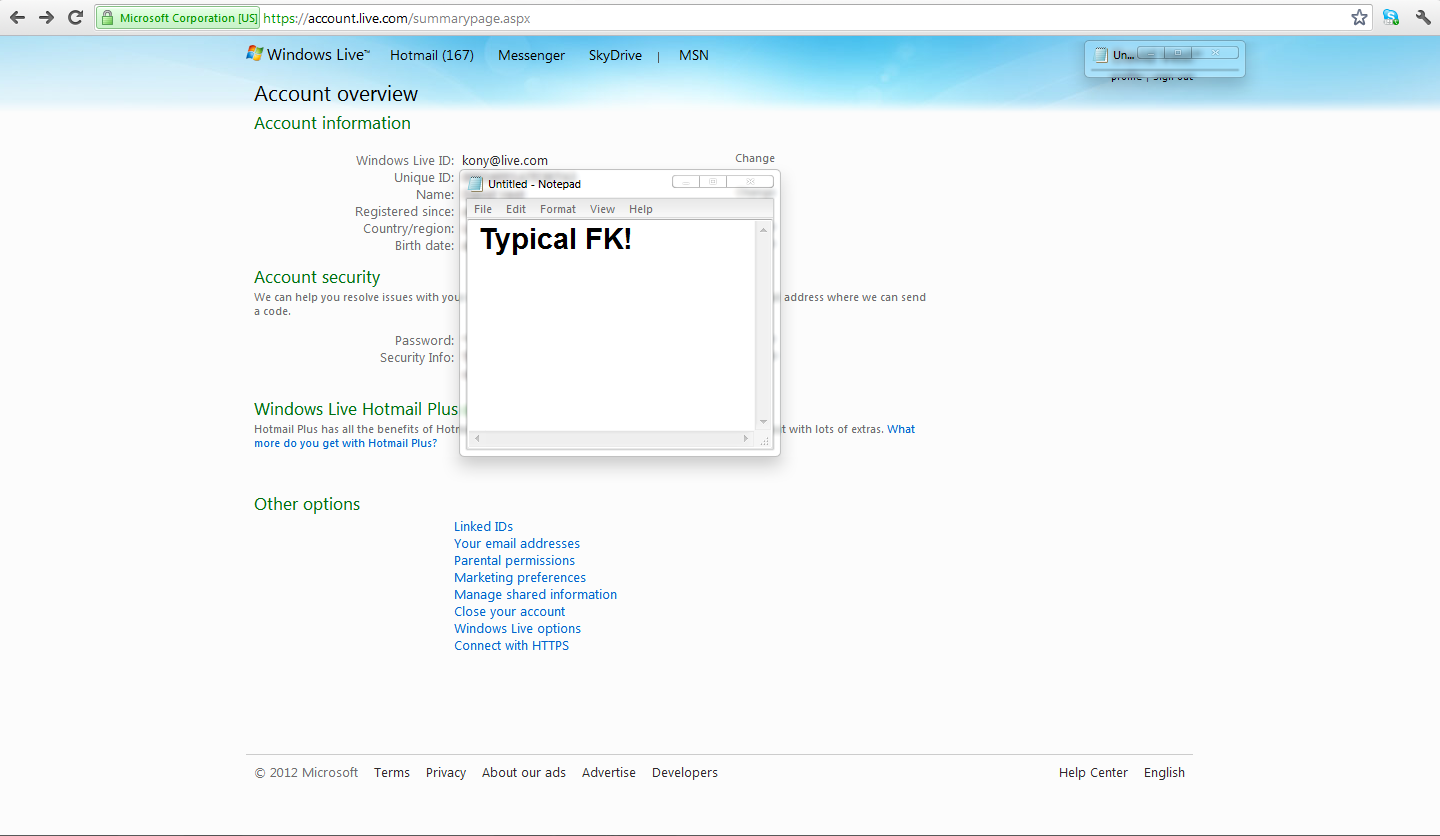Select the Close your account link
The height and width of the screenshot is (836, 1440).
coord(509,612)
